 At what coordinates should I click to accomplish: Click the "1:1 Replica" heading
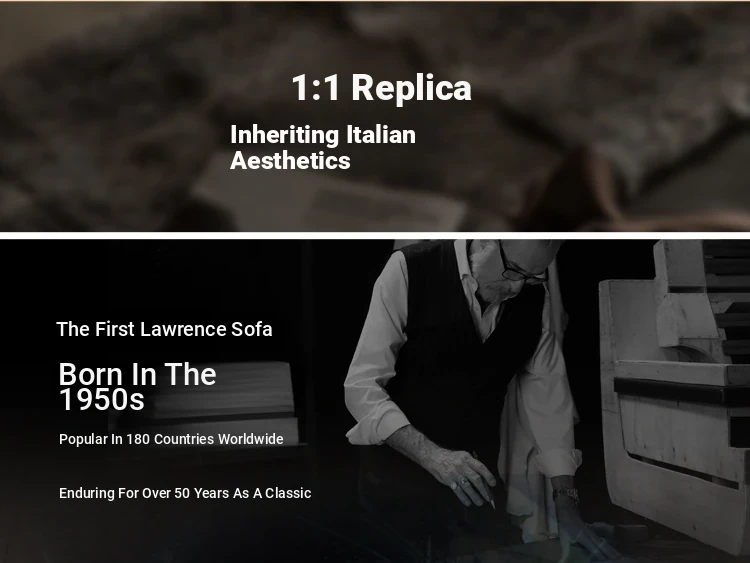(381, 88)
